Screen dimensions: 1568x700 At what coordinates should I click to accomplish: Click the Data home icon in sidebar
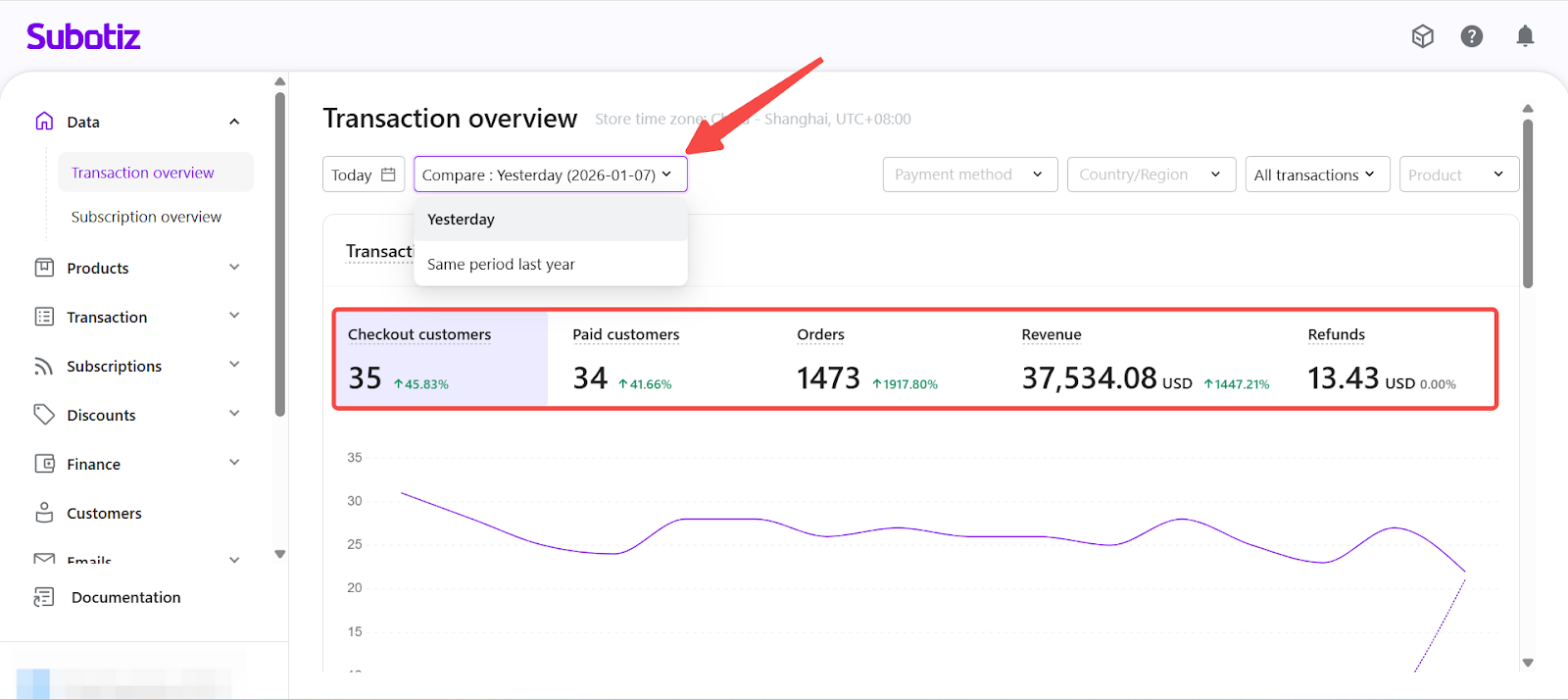(x=44, y=122)
